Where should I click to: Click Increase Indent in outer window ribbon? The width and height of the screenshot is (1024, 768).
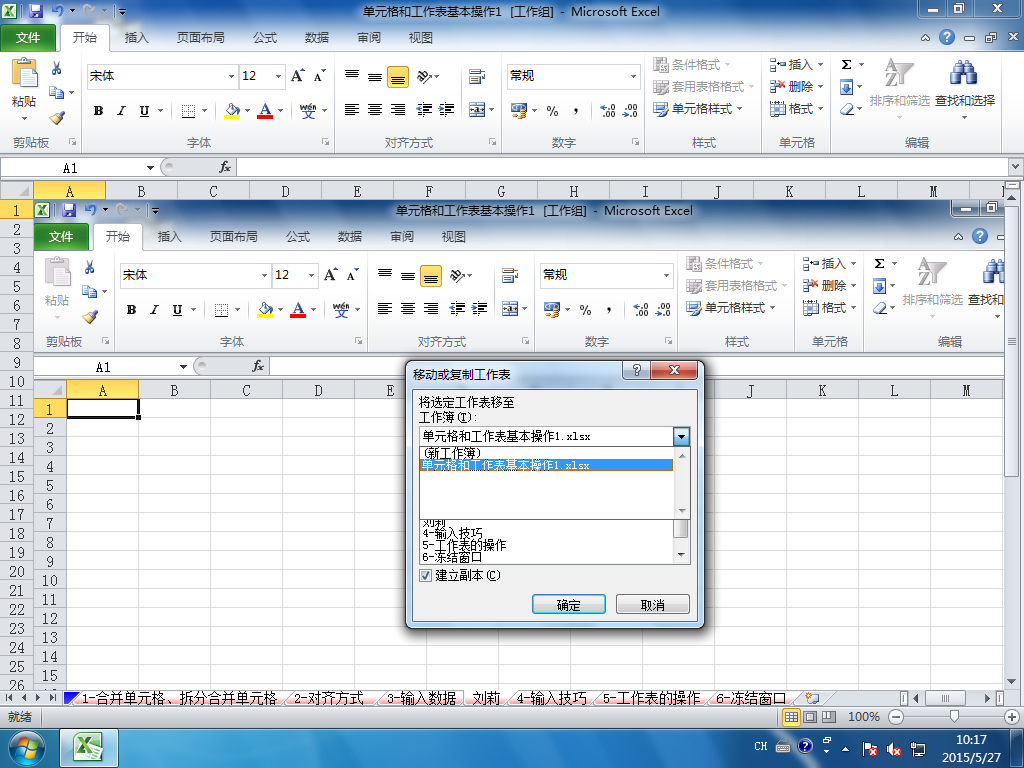click(x=447, y=110)
